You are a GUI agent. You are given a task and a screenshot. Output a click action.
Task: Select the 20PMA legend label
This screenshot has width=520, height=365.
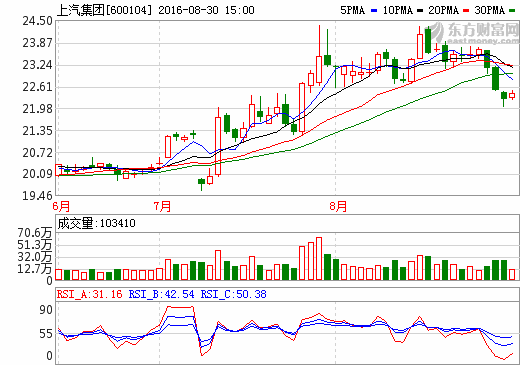click(443, 10)
